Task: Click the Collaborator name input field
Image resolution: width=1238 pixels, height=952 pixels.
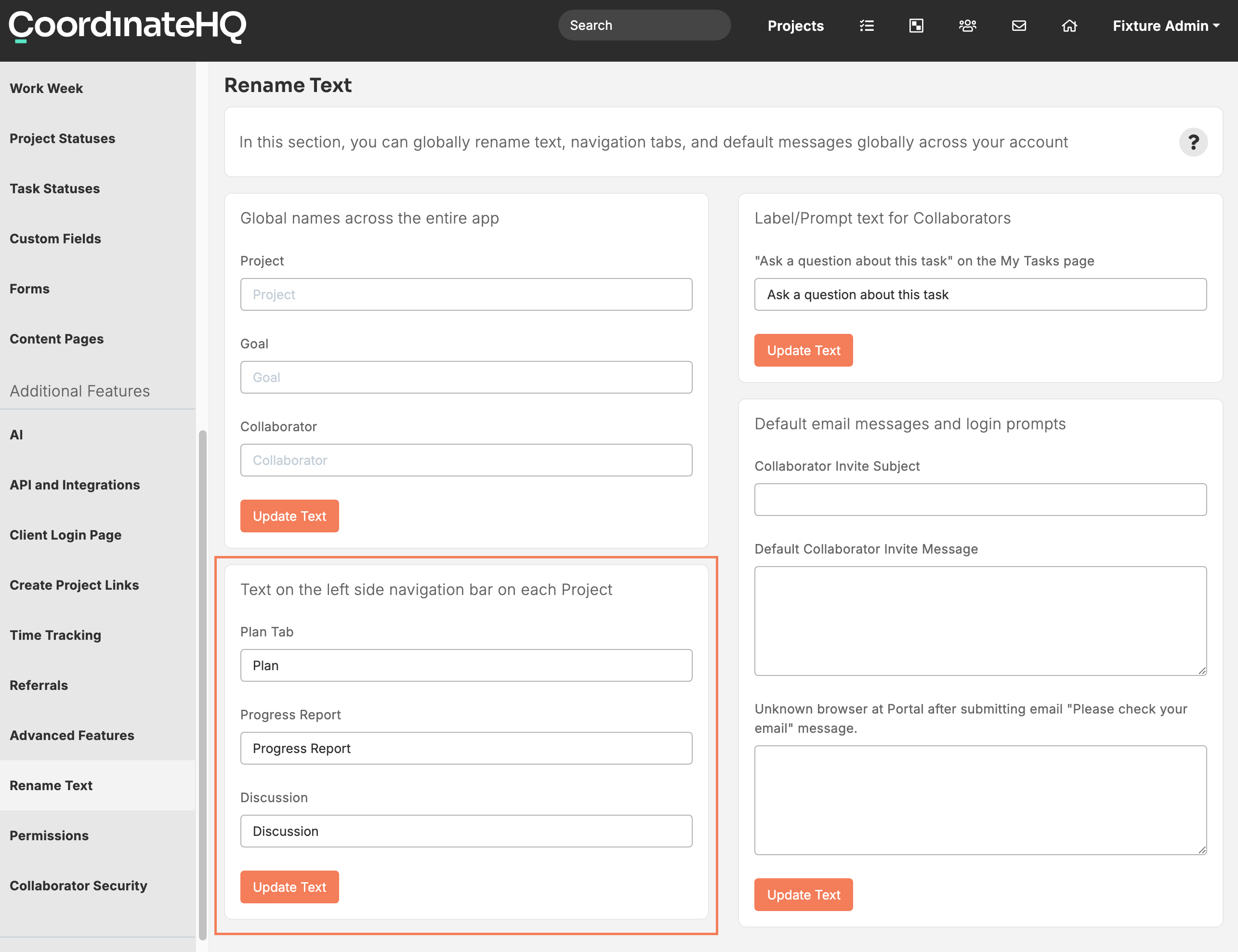Action: tap(466, 460)
